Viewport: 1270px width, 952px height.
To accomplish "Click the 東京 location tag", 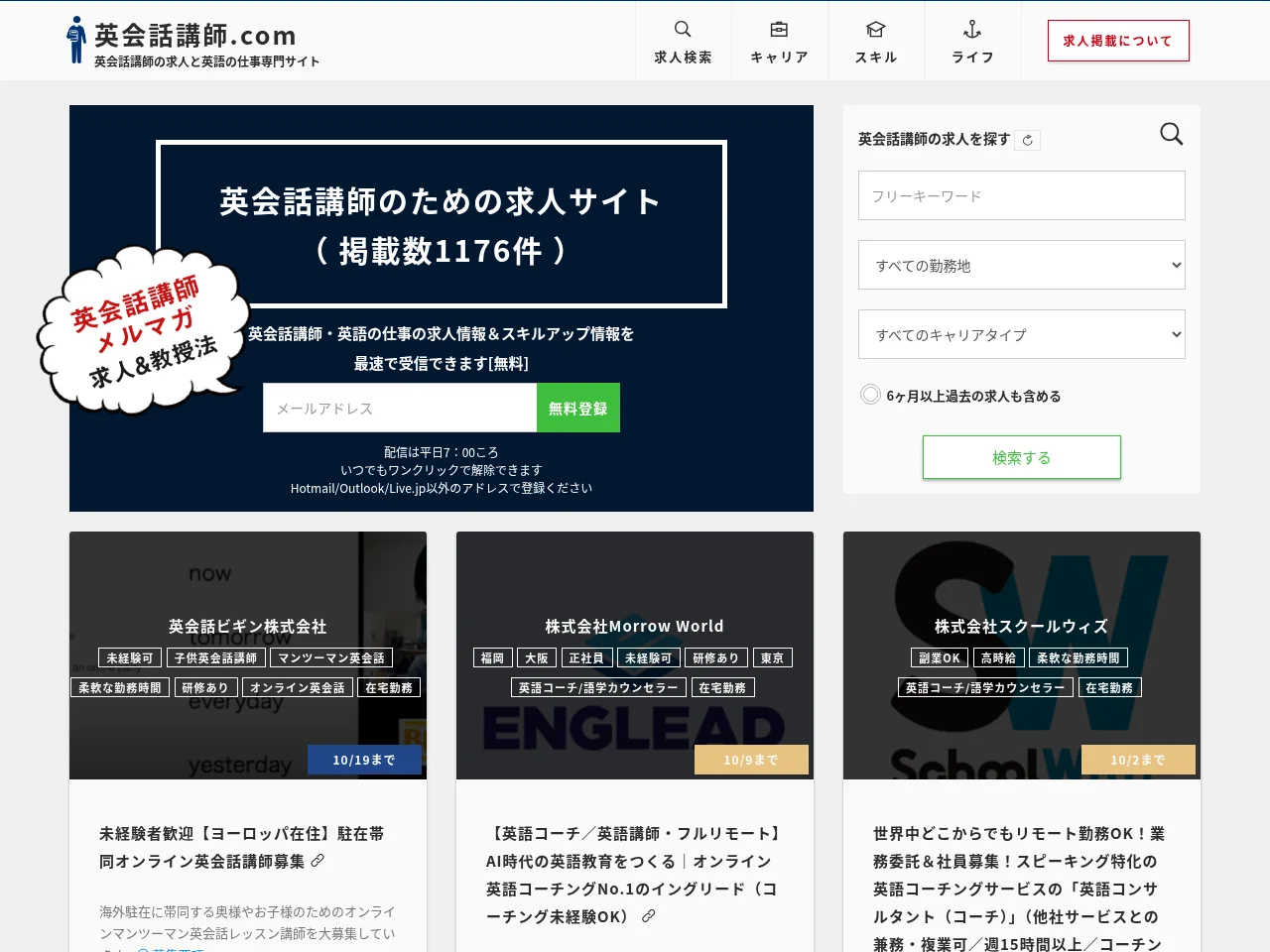I will click(x=773, y=657).
